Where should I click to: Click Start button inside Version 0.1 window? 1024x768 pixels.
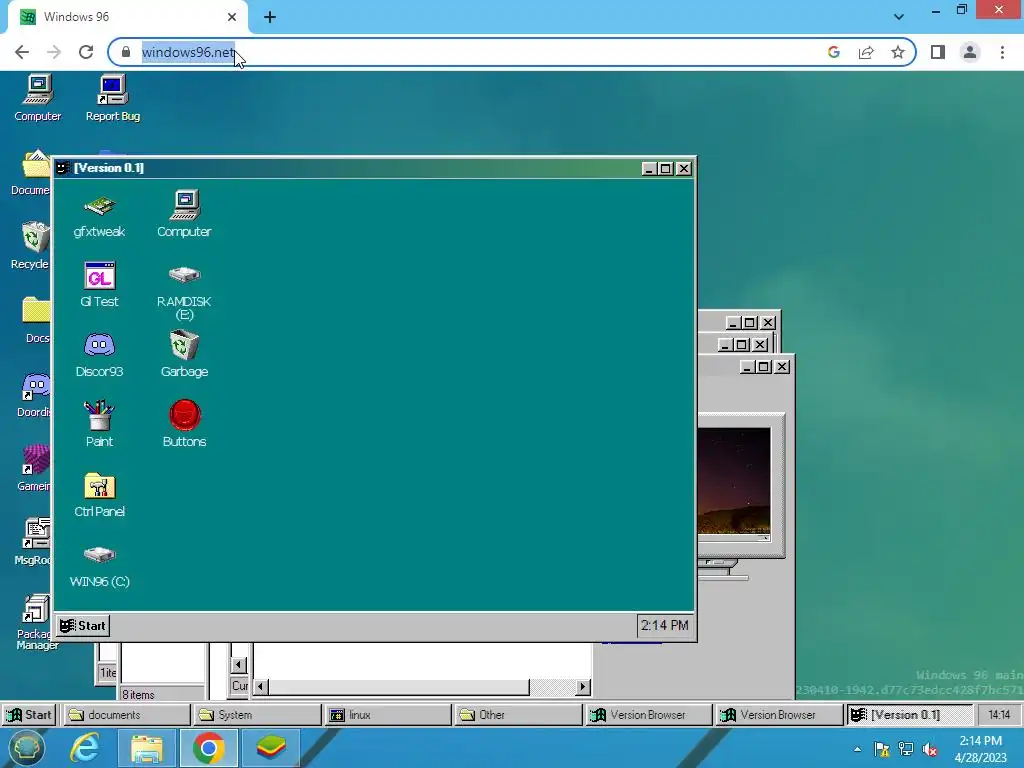[x=82, y=626]
